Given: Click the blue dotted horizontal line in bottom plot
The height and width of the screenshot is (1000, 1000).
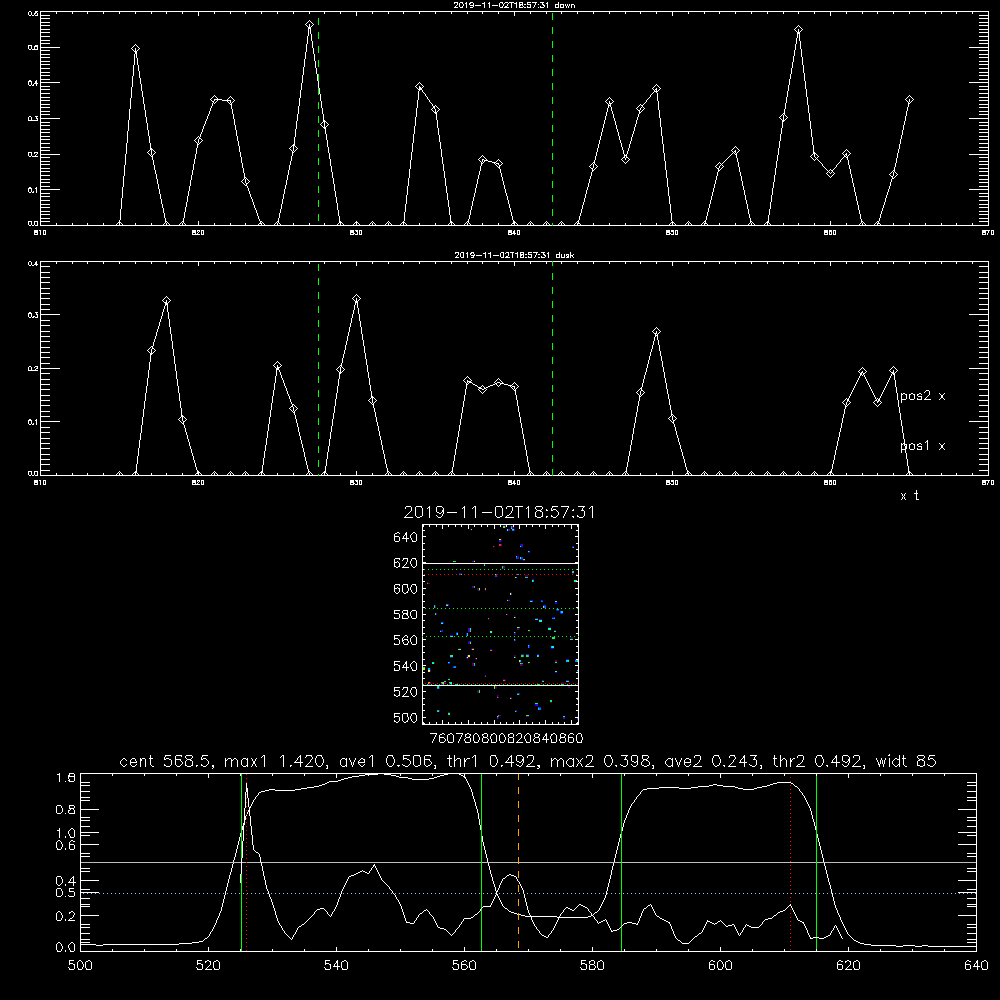Looking at the screenshot, I should (528, 893).
